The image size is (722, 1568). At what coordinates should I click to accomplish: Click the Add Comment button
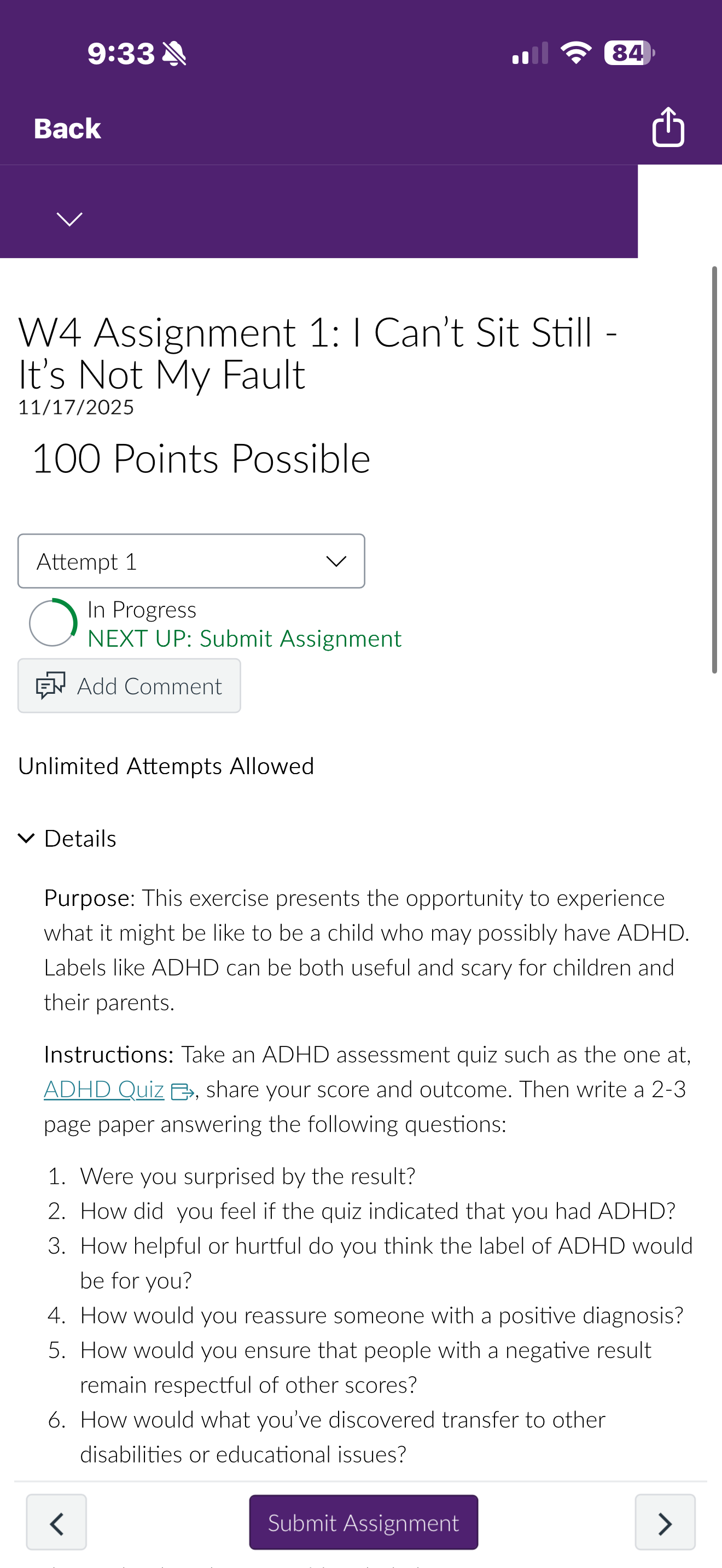pos(129,686)
